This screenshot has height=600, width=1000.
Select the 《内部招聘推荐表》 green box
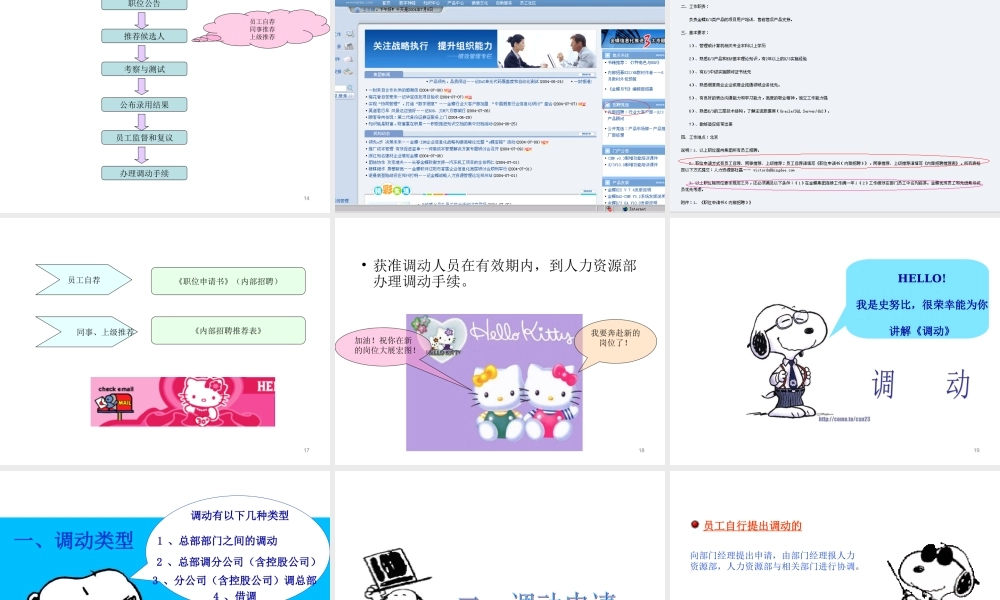[x=228, y=331]
